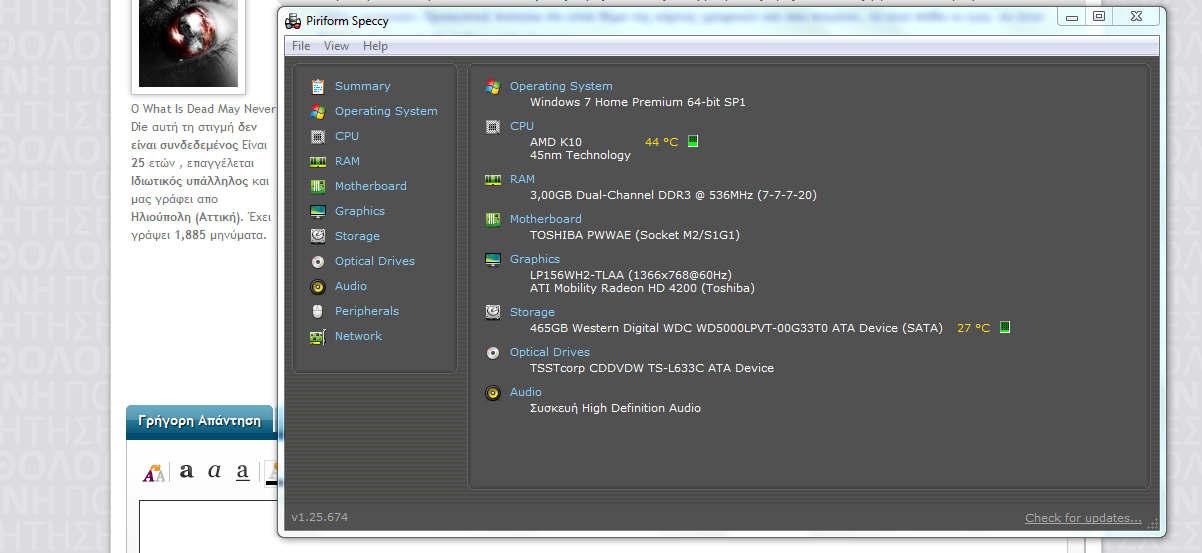
Task: Click the Graphics monitor icon in summary panel
Action: (x=493, y=259)
